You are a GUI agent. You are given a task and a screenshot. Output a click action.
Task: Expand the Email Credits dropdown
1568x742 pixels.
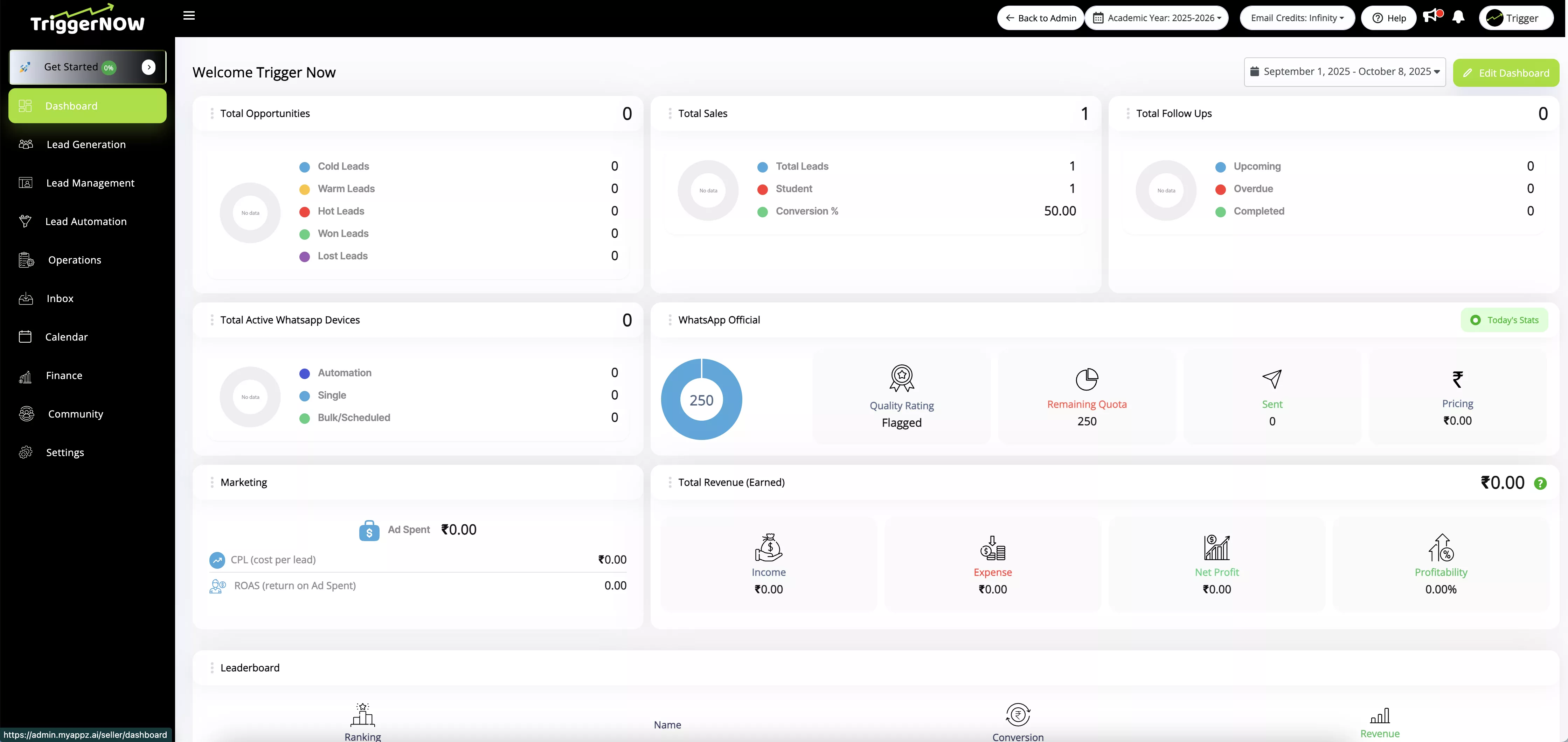pyautogui.click(x=1297, y=17)
